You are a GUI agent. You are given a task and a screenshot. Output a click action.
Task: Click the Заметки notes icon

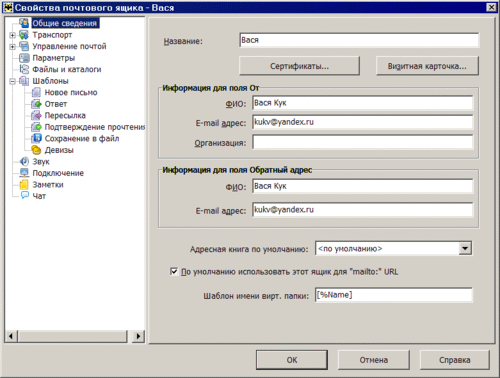[24, 184]
